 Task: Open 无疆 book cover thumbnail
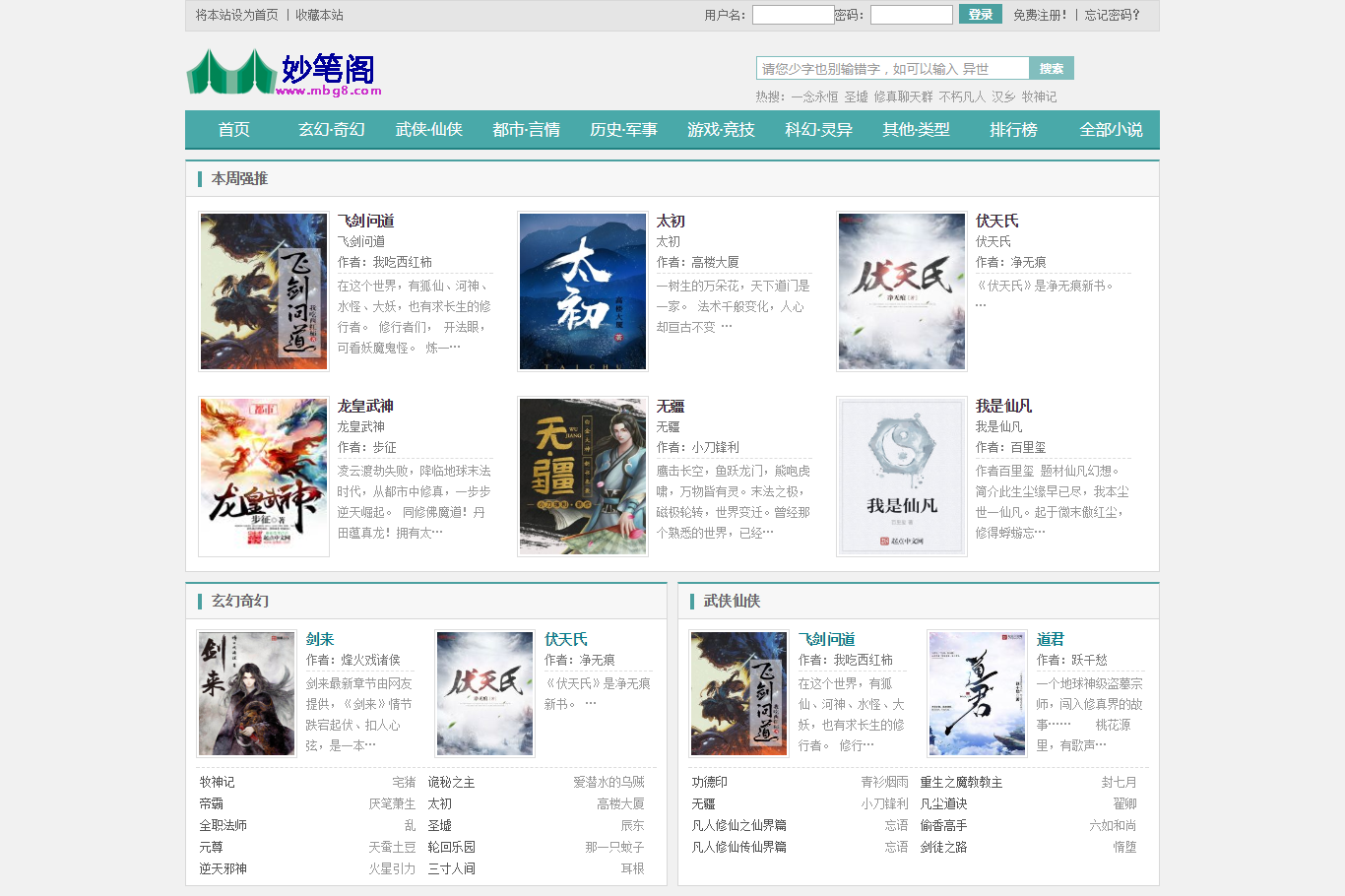click(583, 477)
